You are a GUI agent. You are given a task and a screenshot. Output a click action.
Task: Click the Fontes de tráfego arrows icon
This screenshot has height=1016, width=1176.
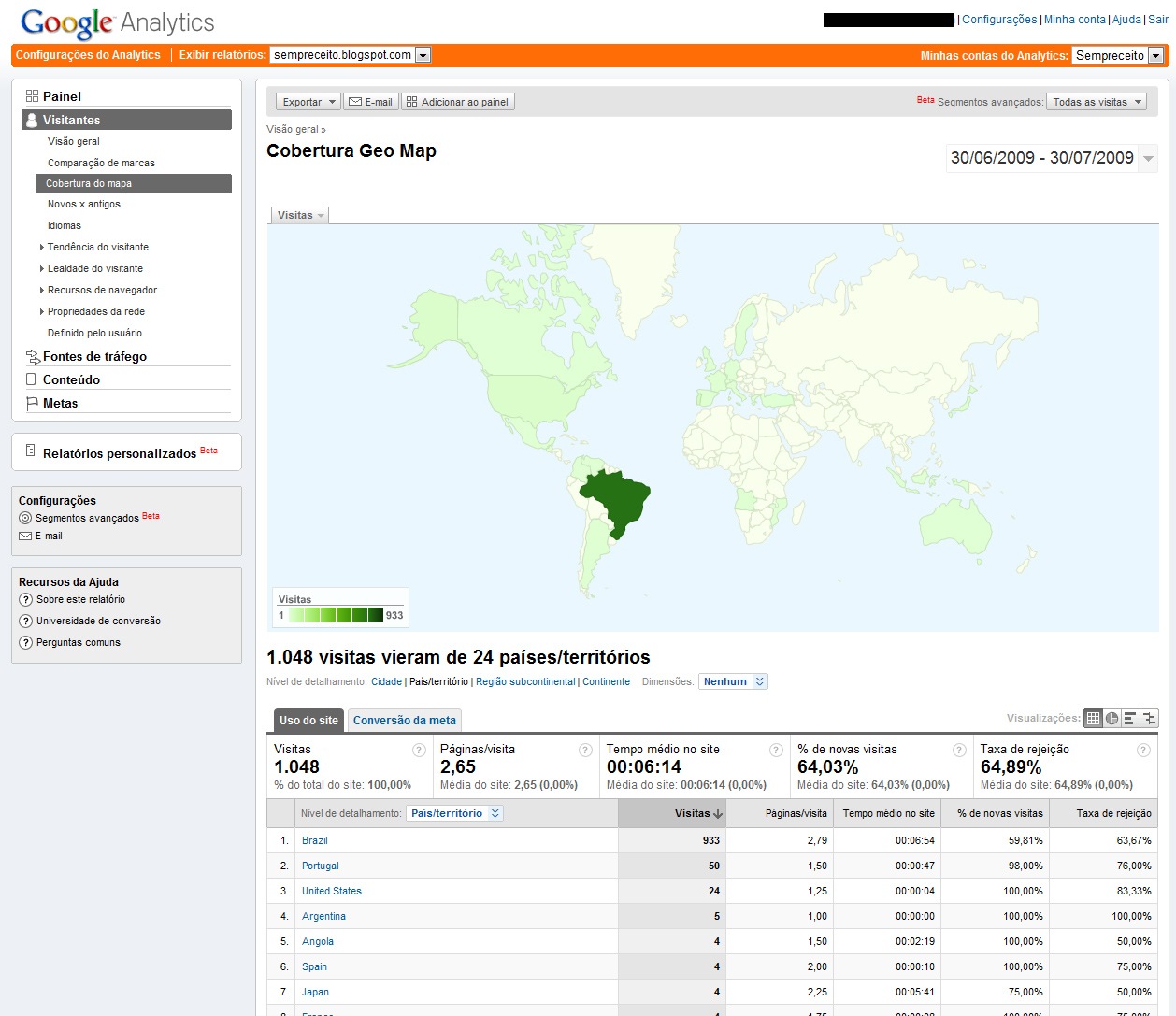pyautogui.click(x=33, y=356)
